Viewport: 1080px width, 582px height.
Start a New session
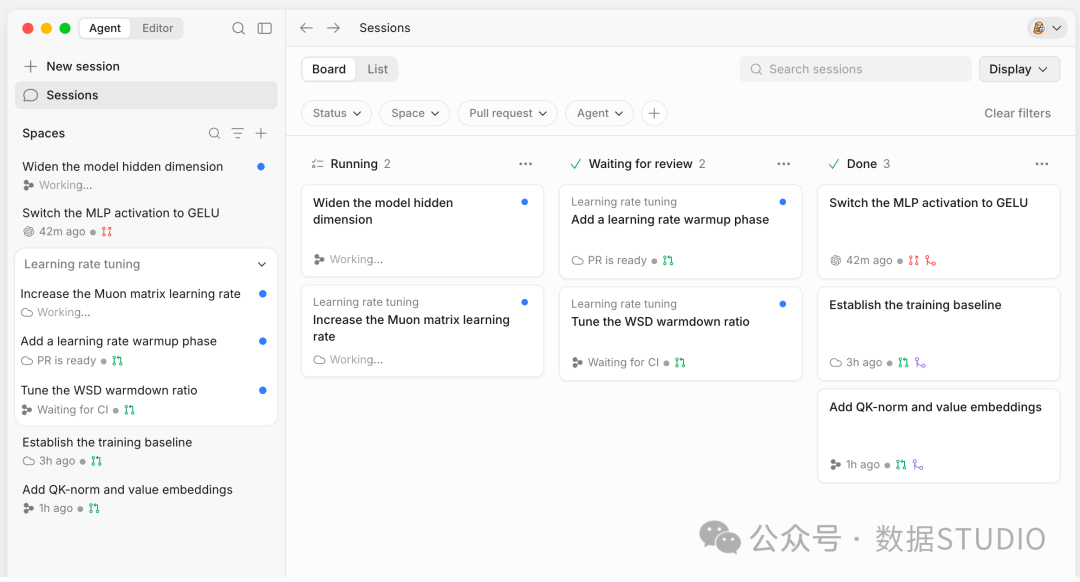click(x=72, y=66)
